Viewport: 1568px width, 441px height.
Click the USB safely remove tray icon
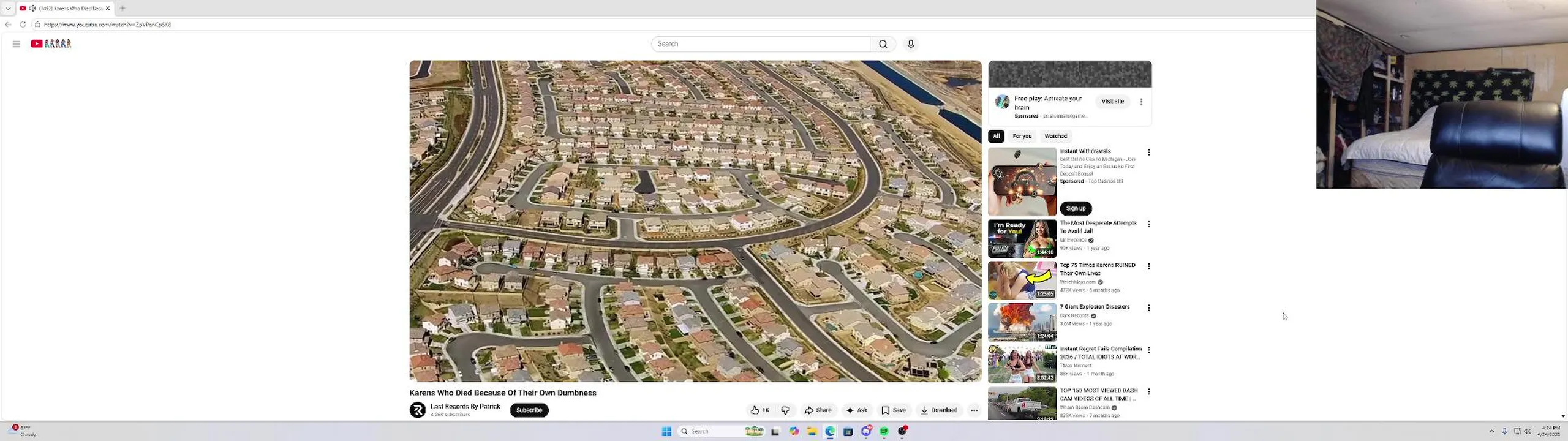(1504, 431)
